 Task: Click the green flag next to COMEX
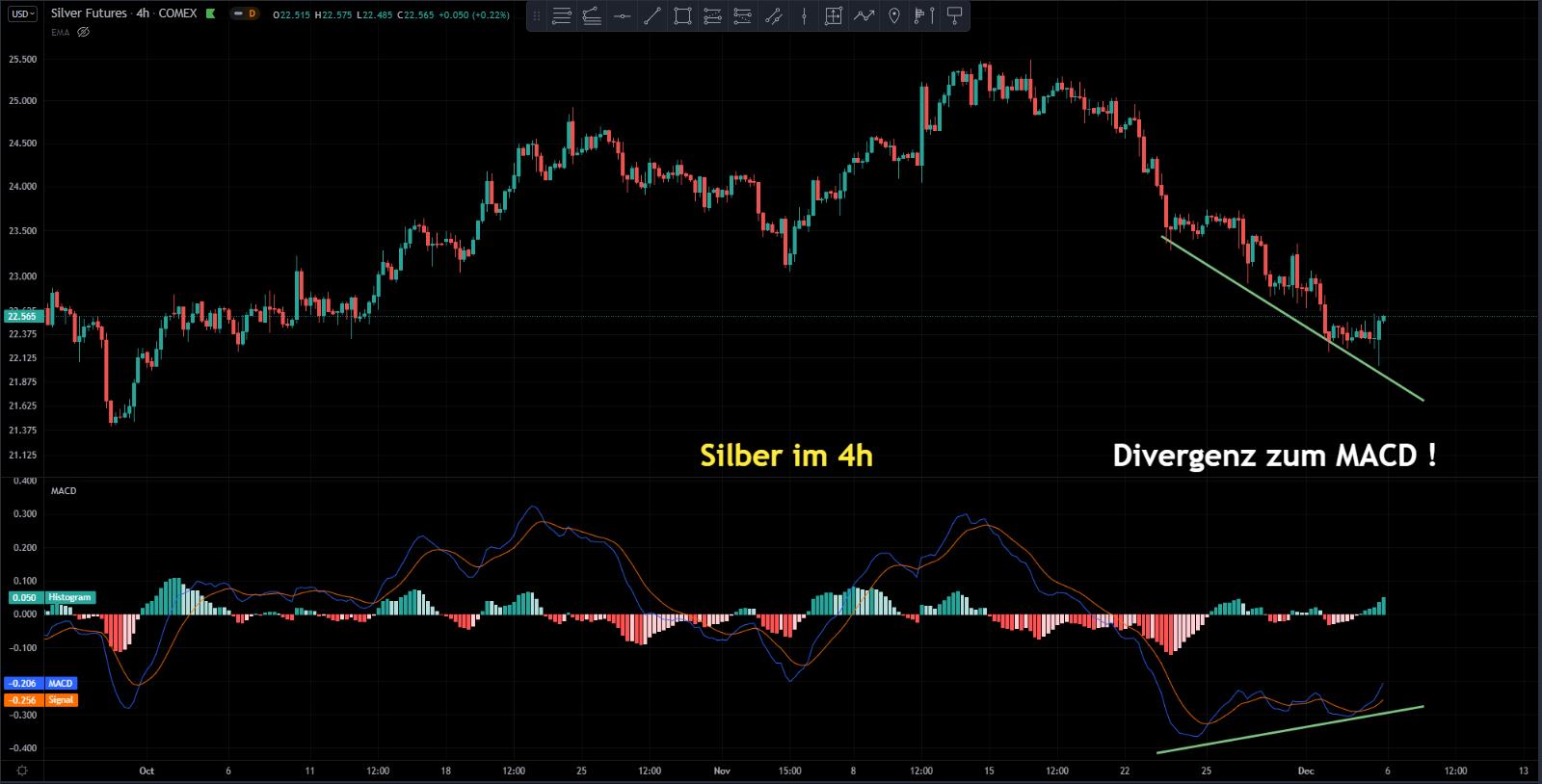click(211, 13)
